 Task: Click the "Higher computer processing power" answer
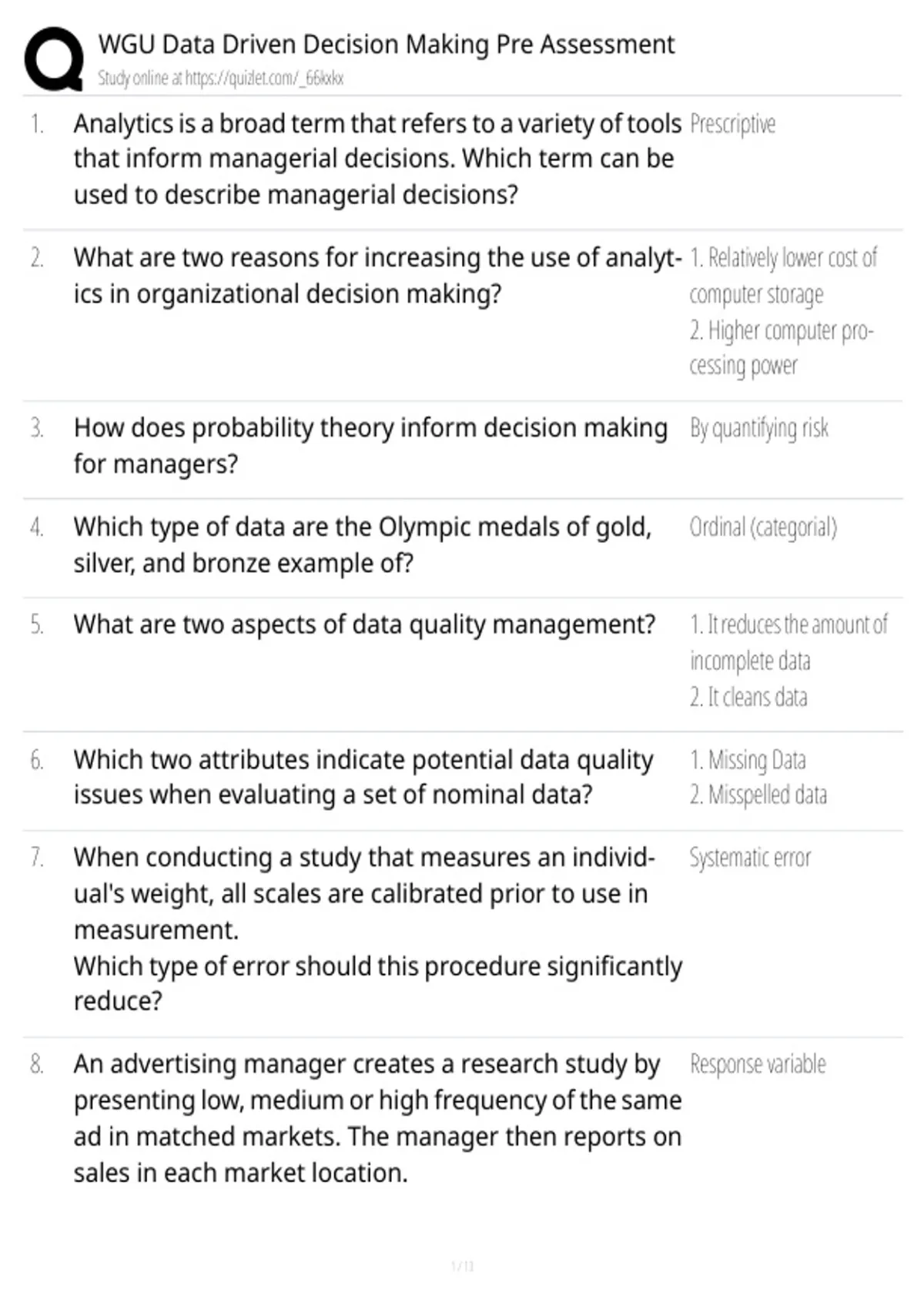coord(781,347)
